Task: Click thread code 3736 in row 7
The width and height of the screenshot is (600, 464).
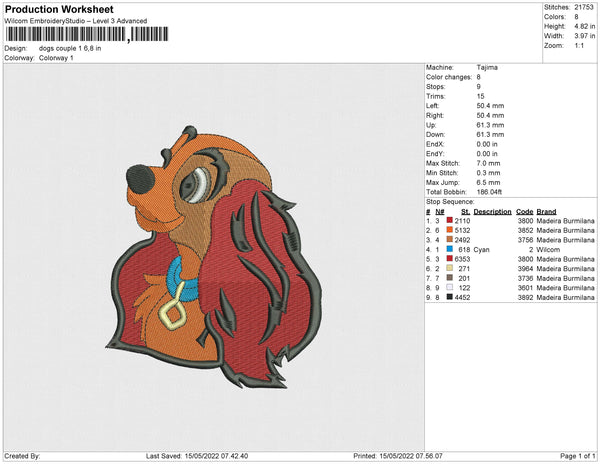Action: point(525,278)
